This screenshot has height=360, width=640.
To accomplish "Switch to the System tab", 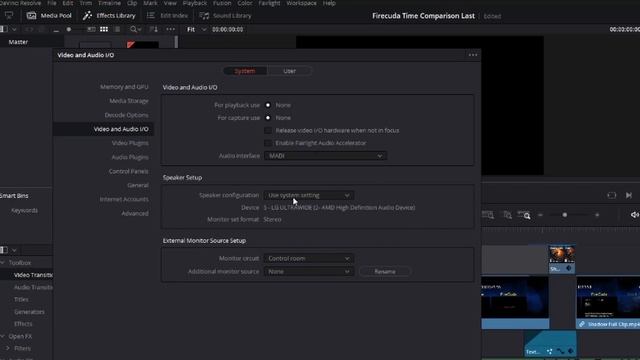I will coord(245,71).
